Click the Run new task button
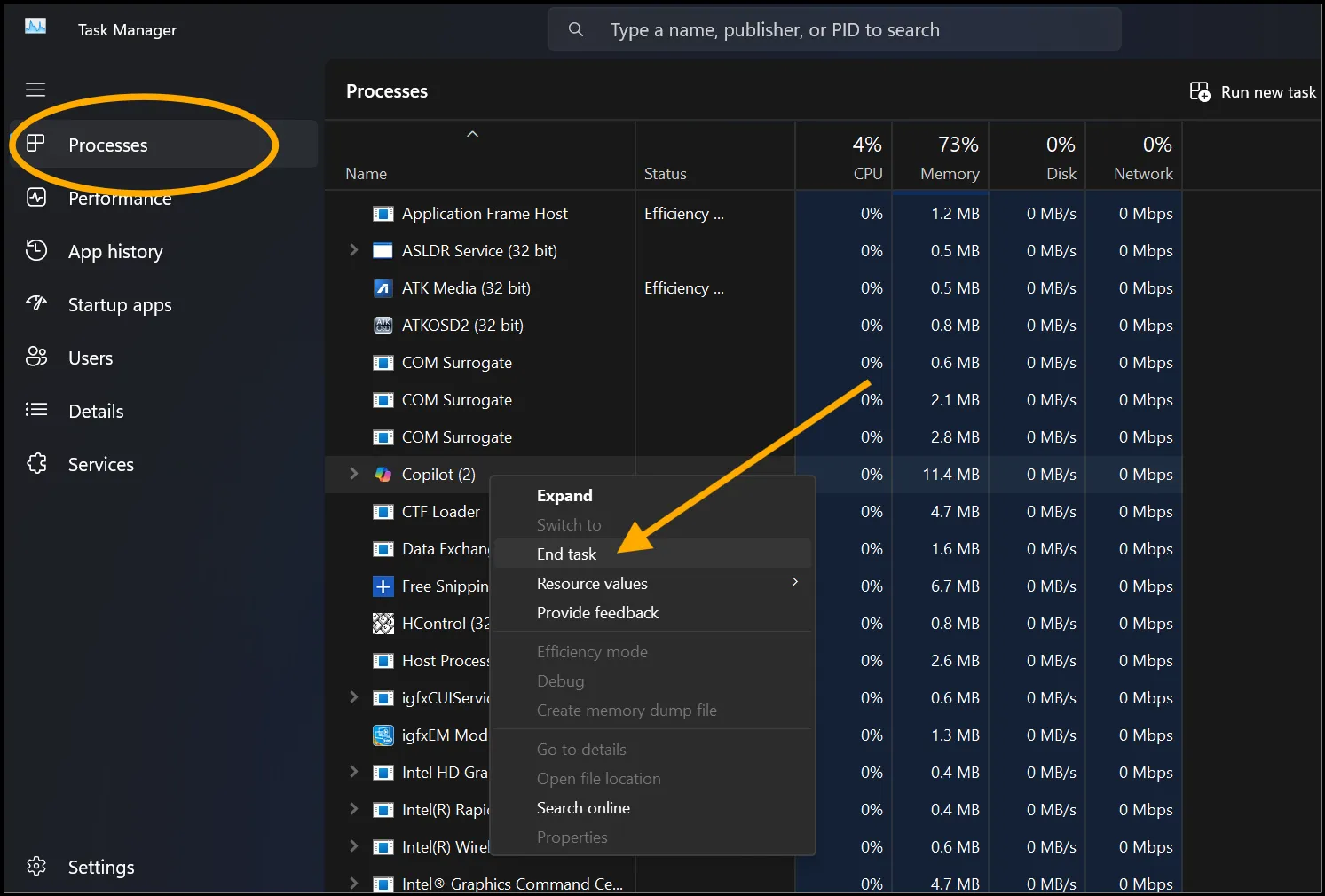The image size is (1325, 896). tap(1268, 91)
